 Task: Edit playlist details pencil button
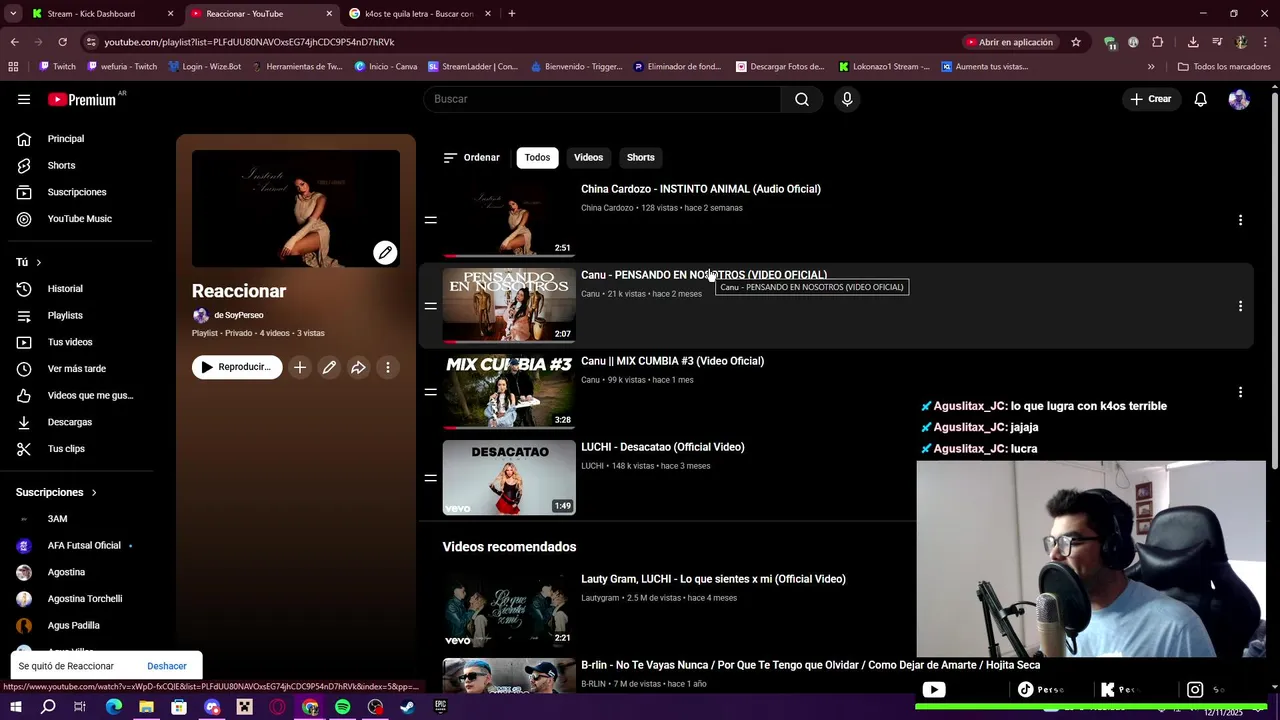(x=329, y=367)
